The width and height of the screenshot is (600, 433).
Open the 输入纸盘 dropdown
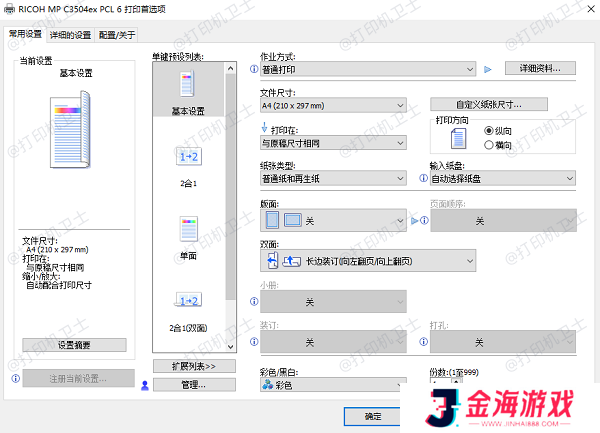[503, 178]
